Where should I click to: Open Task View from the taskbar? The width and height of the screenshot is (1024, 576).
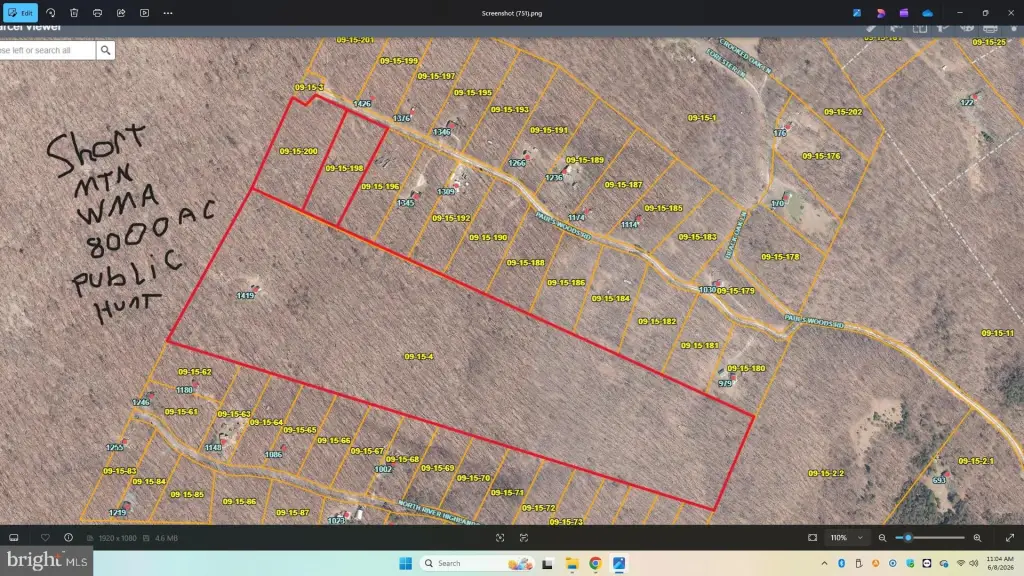[x=547, y=563]
